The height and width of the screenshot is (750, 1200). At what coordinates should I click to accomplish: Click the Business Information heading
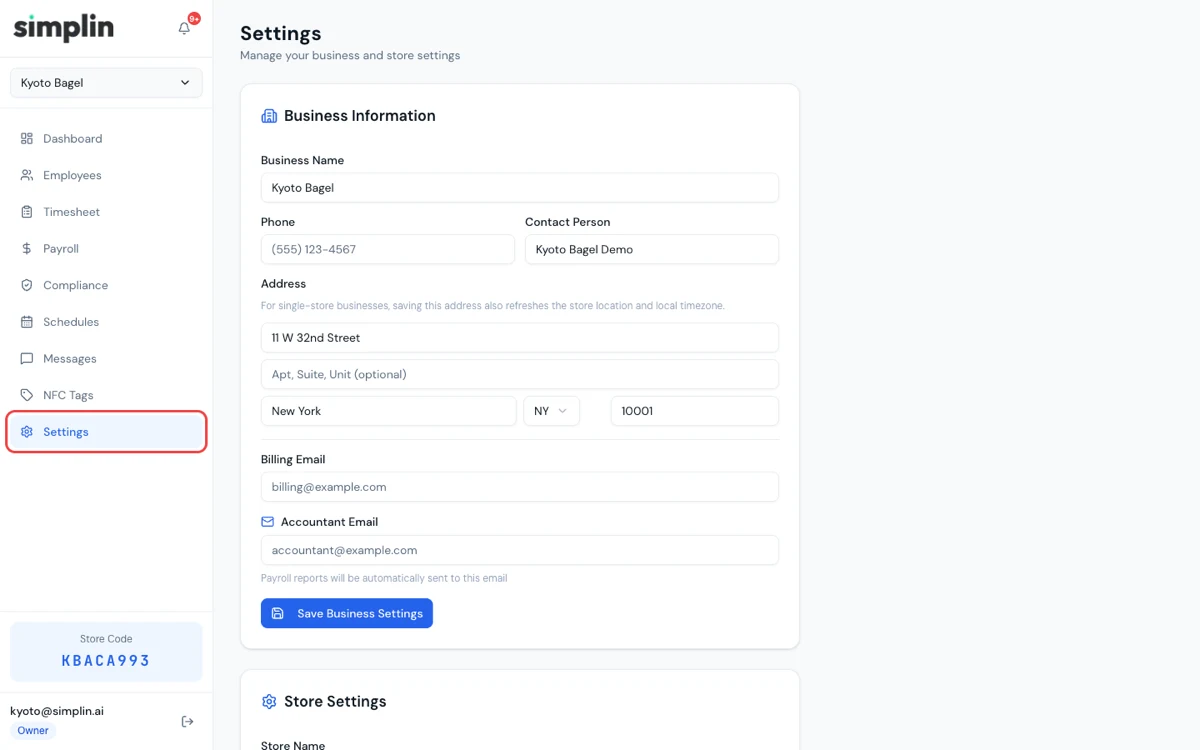tap(360, 116)
